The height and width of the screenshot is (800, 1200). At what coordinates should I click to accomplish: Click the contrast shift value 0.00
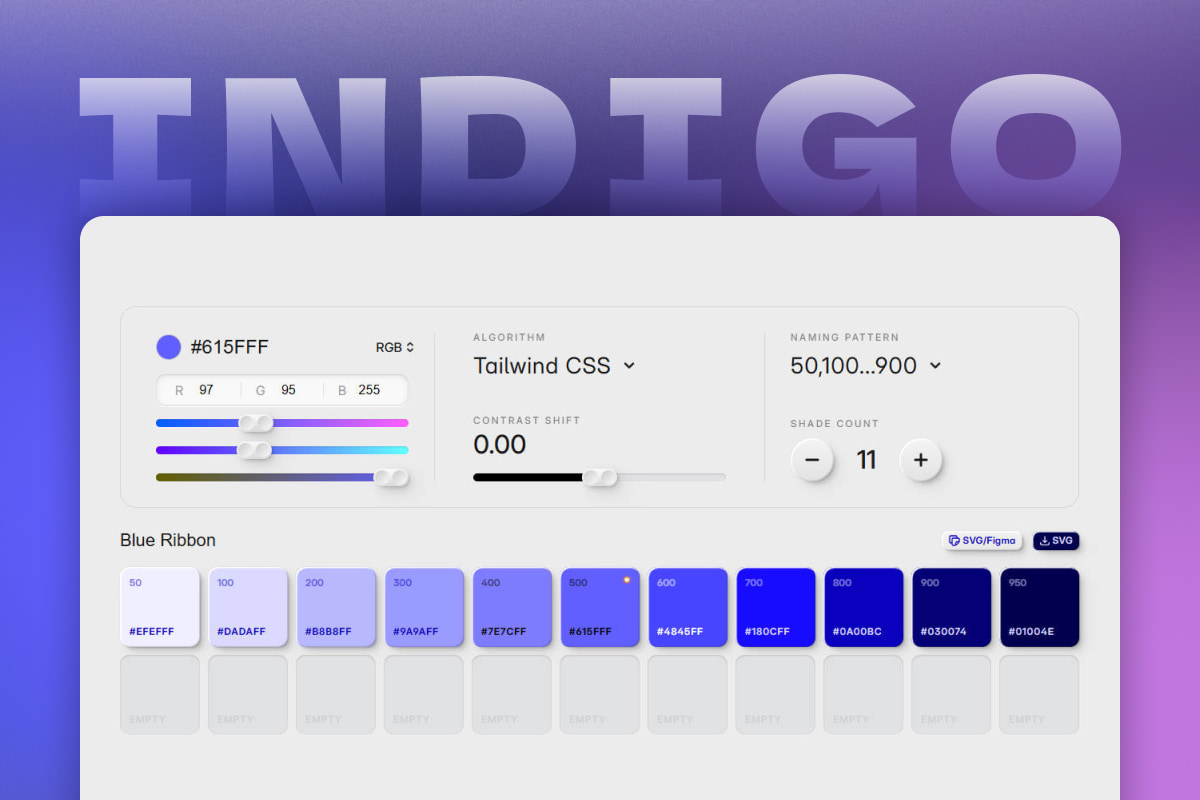coord(500,444)
